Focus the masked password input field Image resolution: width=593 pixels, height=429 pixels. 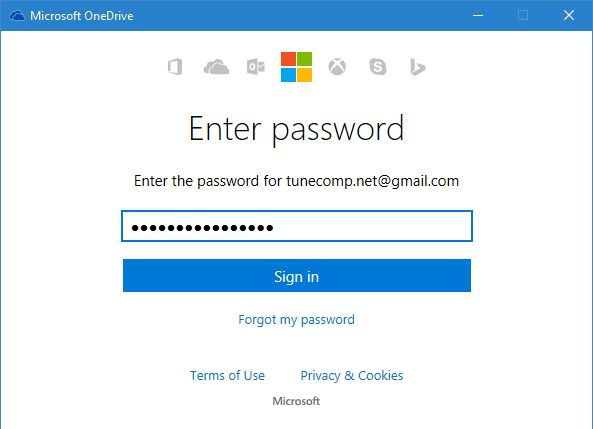coord(297,226)
